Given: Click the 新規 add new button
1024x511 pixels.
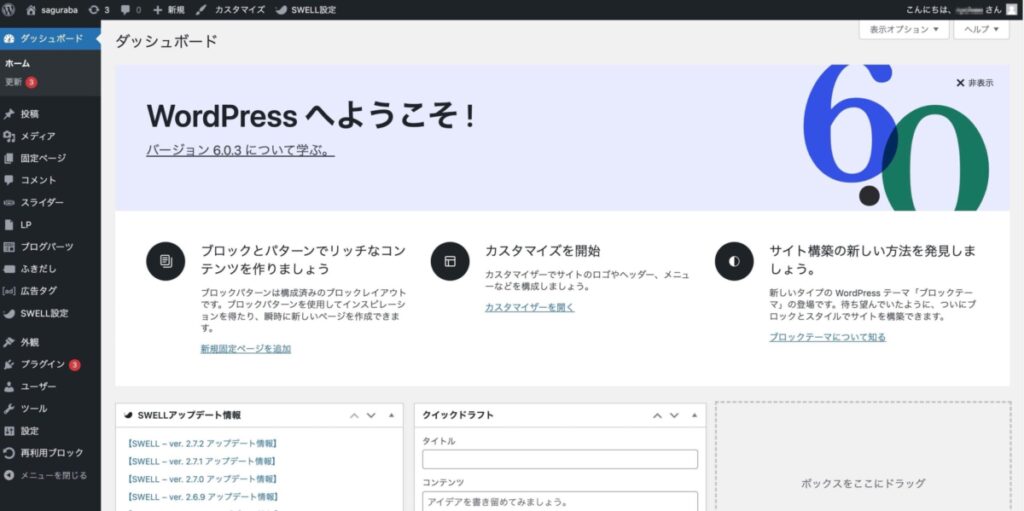Looking at the screenshot, I should 168,10.
